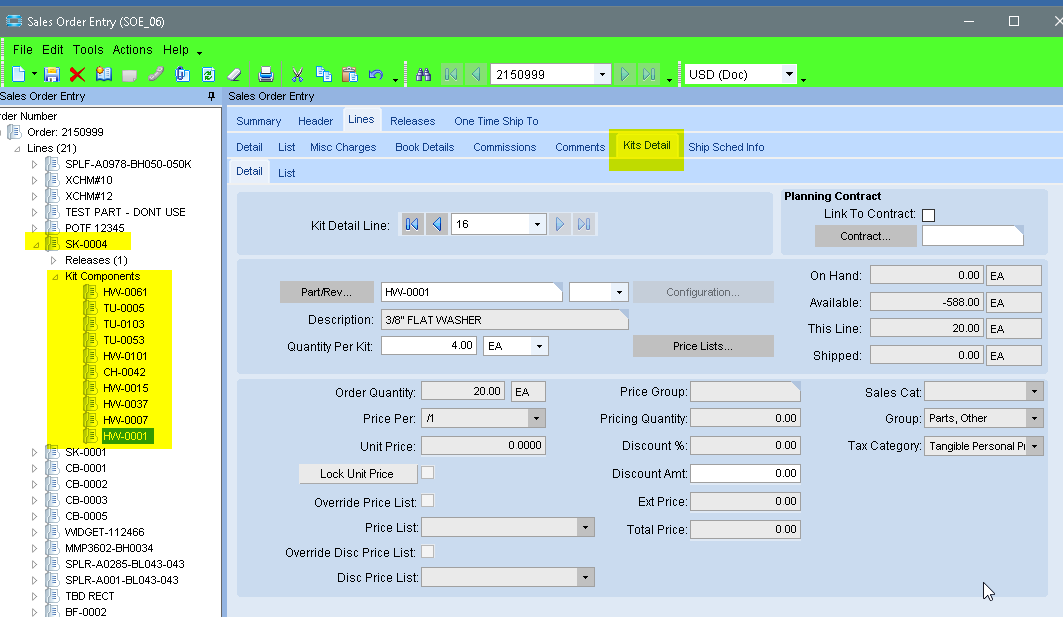Viewport: 1063px width, 617px height.
Task: Check the Override Disc Price List box
Action: 428,552
